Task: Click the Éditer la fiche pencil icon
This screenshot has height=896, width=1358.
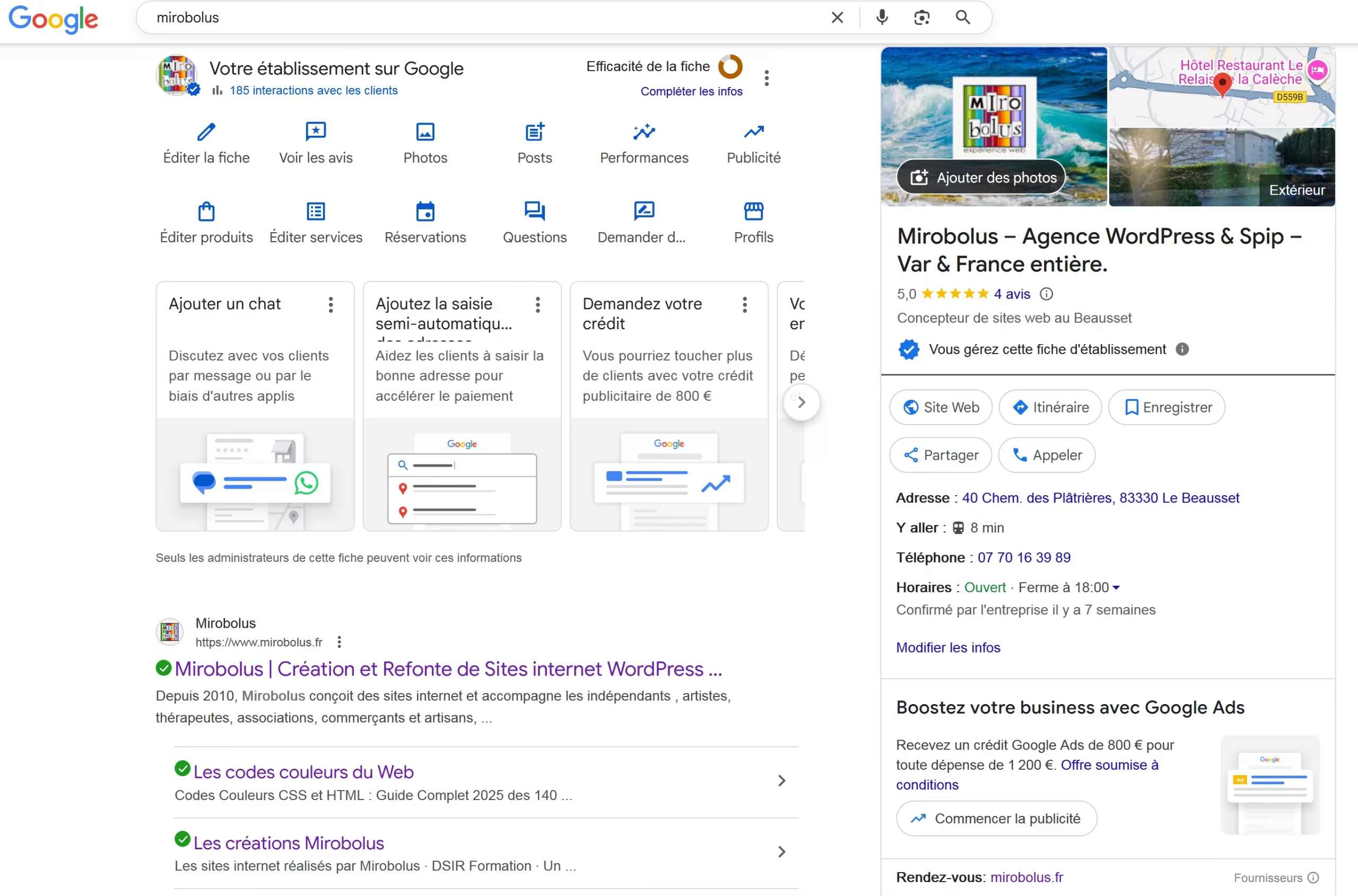Action: 206,132
